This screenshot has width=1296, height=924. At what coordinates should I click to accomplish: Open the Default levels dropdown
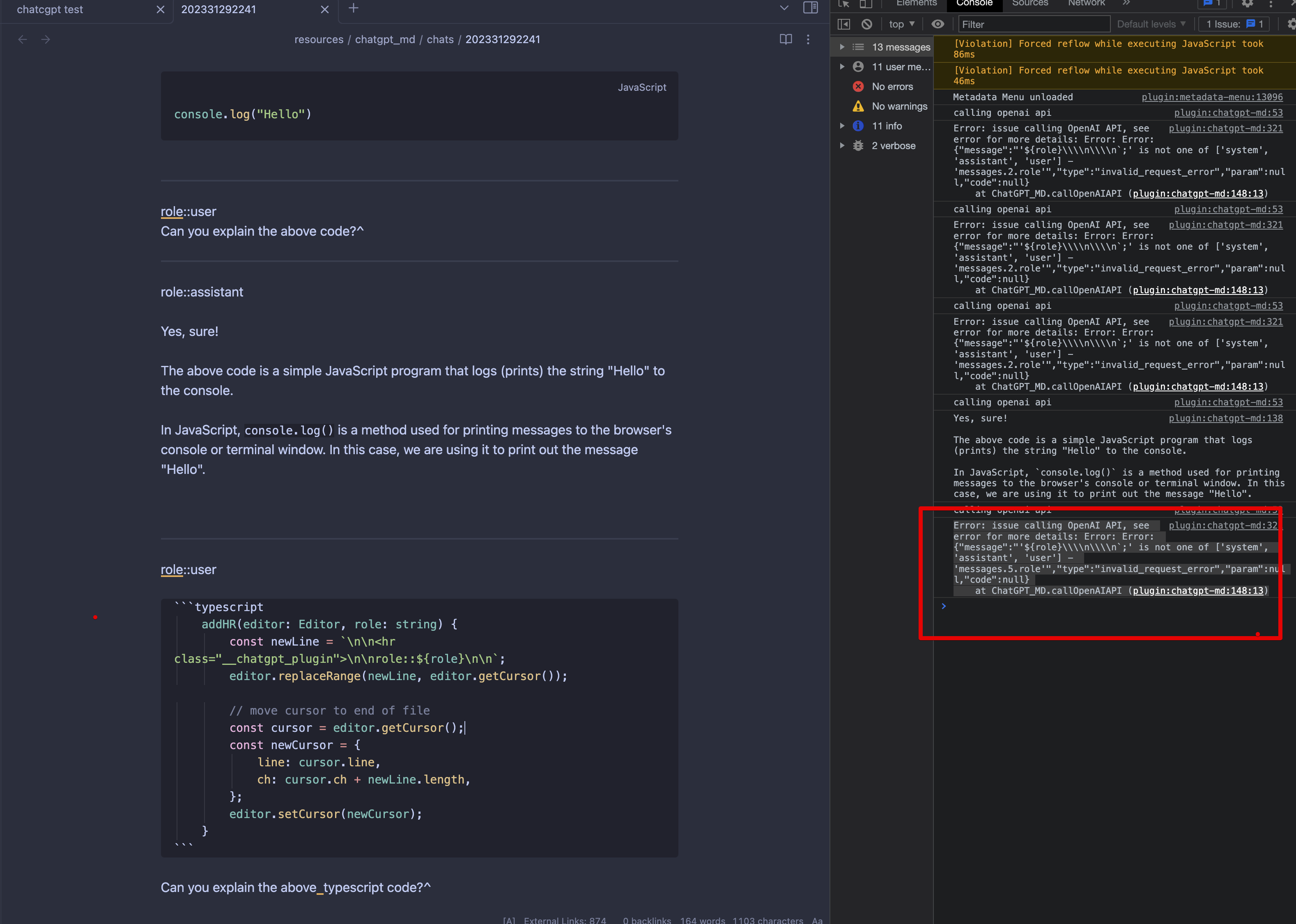pos(1151,24)
